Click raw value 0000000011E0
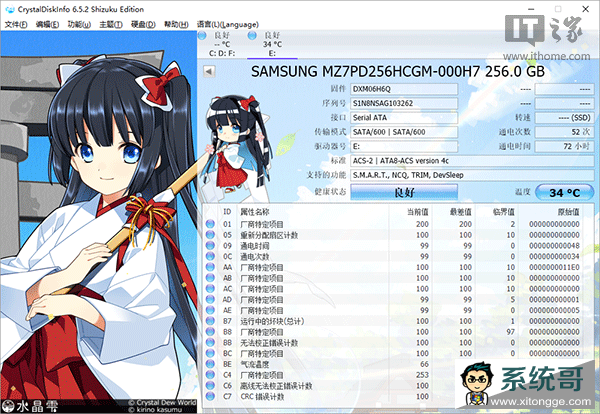This screenshot has width=600, height=414. 554,267
